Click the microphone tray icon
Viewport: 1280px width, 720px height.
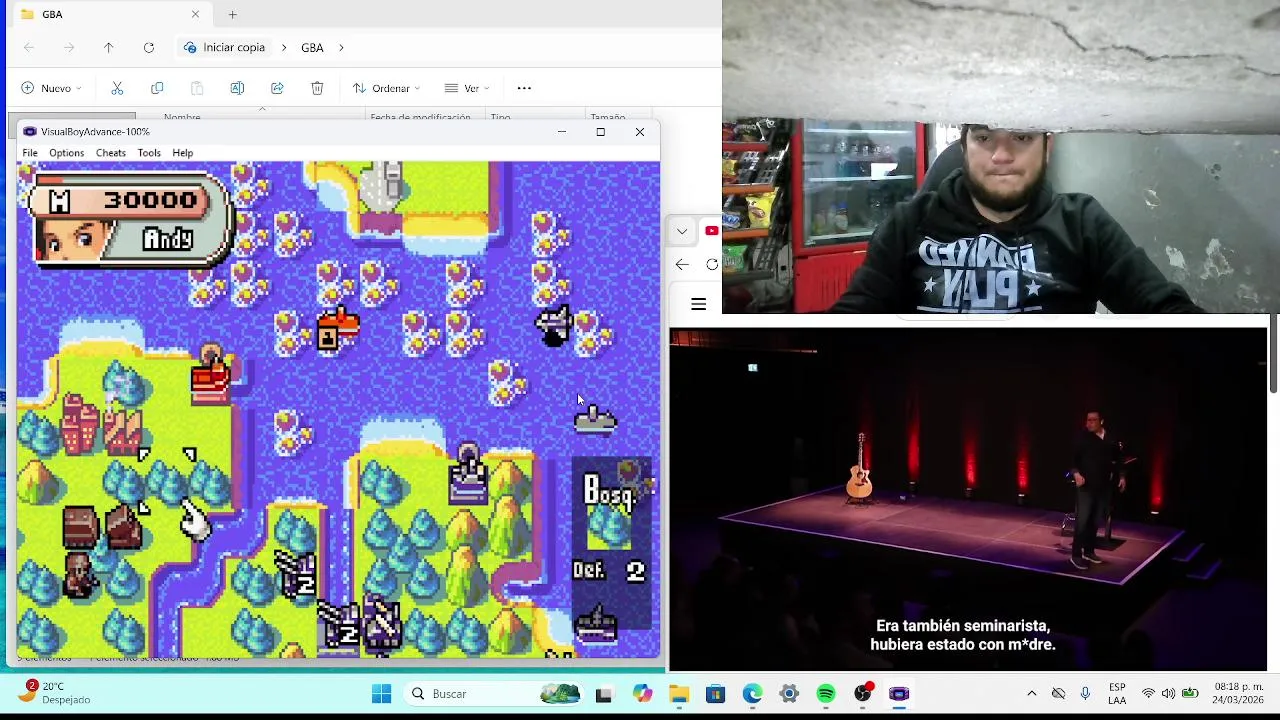coord(1085,694)
